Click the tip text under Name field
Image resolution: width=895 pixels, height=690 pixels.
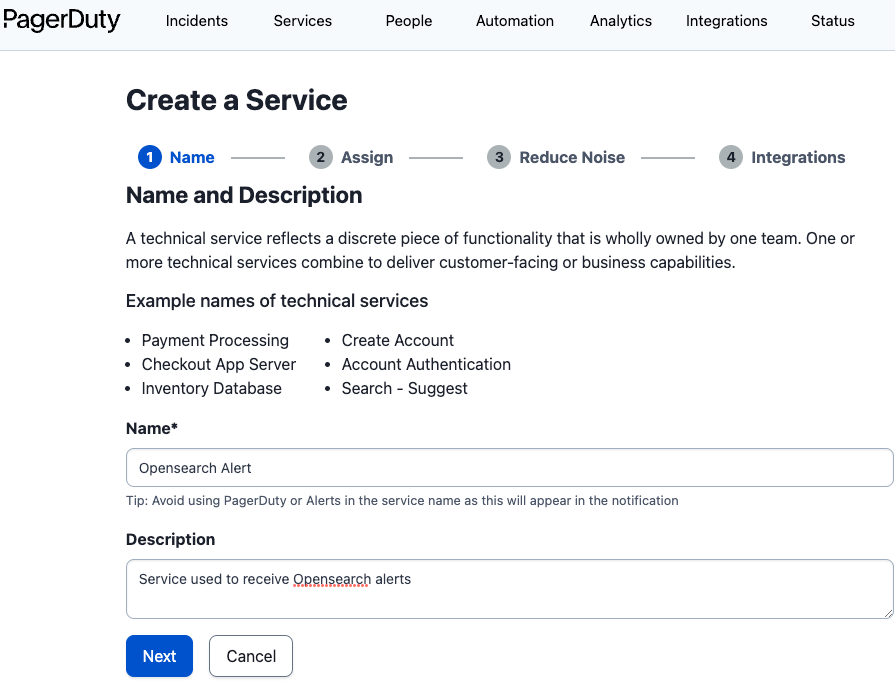tap(402, 501)
